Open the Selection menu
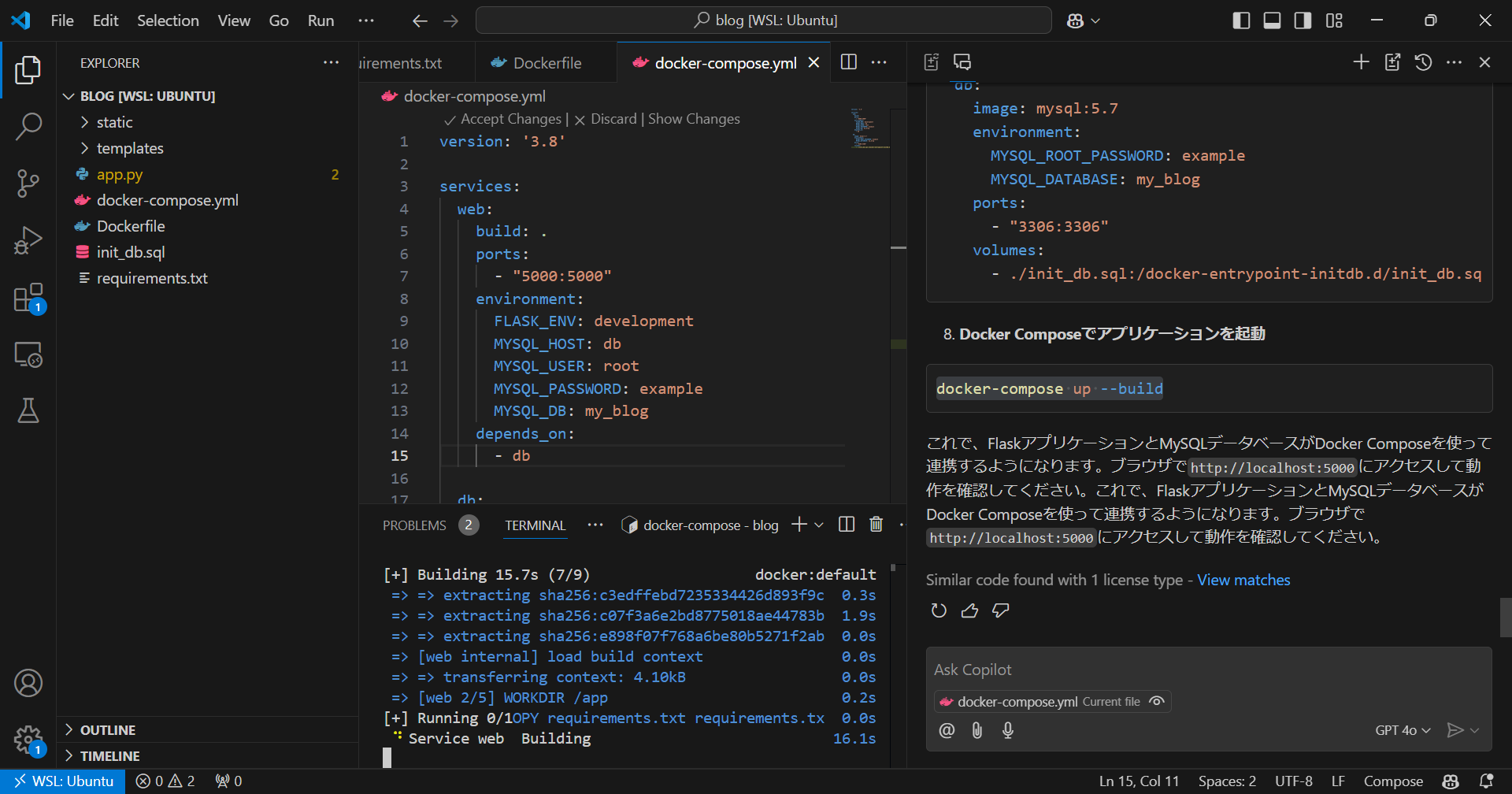 [x=168, y=20]
